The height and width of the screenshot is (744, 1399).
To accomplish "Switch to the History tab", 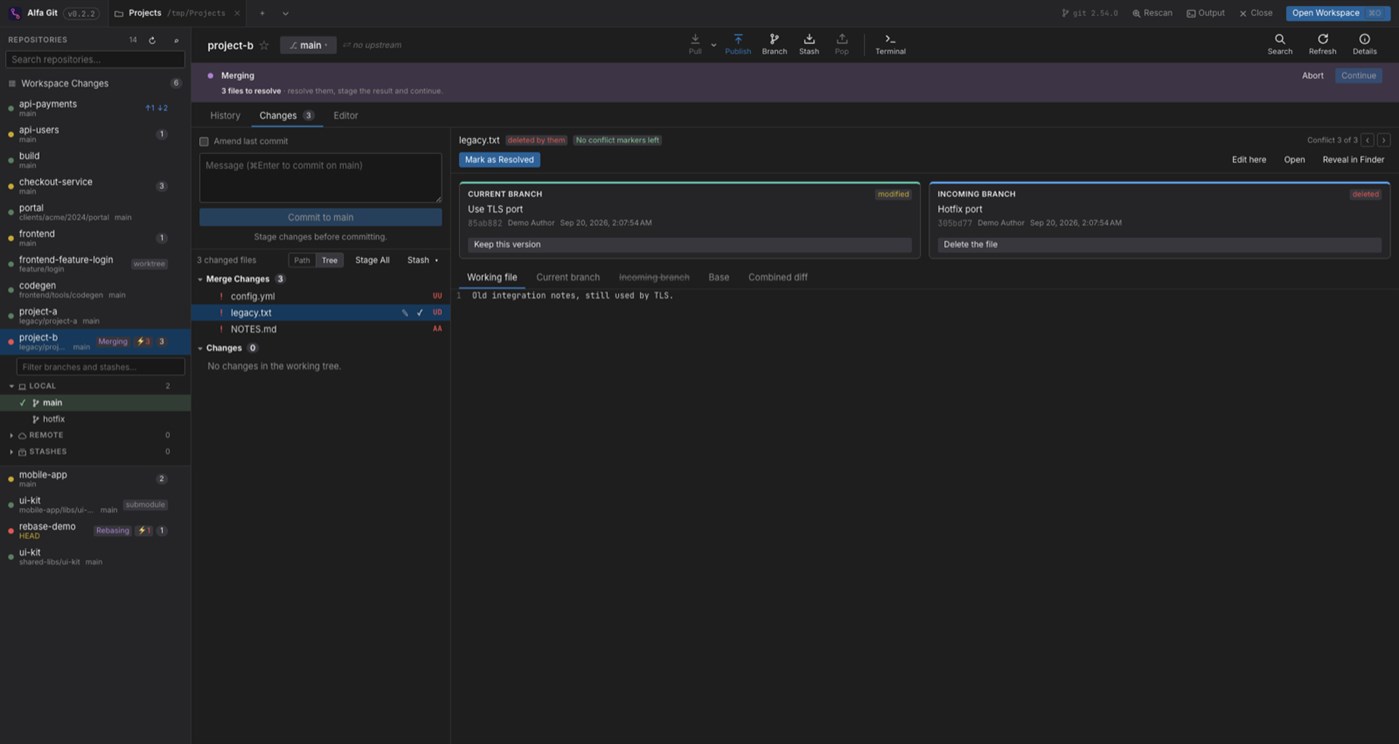I will [225, 115].
